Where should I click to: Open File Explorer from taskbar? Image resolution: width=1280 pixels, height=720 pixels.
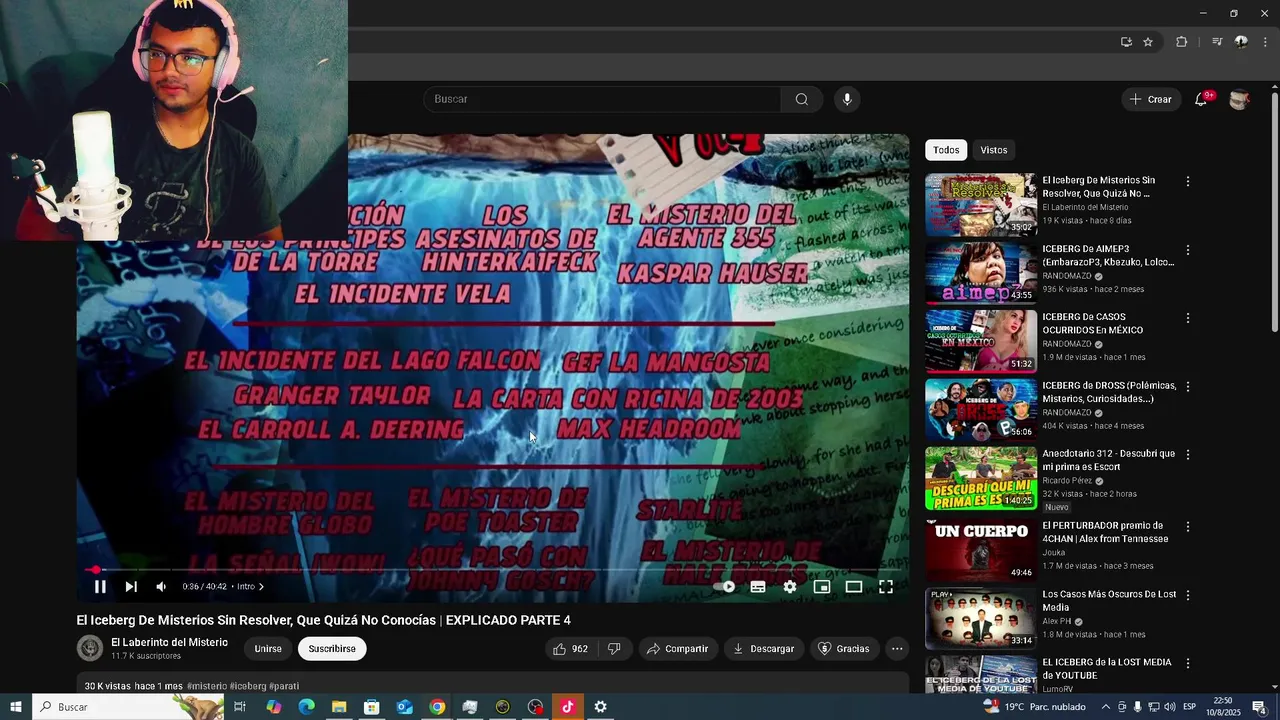point(339,707)
